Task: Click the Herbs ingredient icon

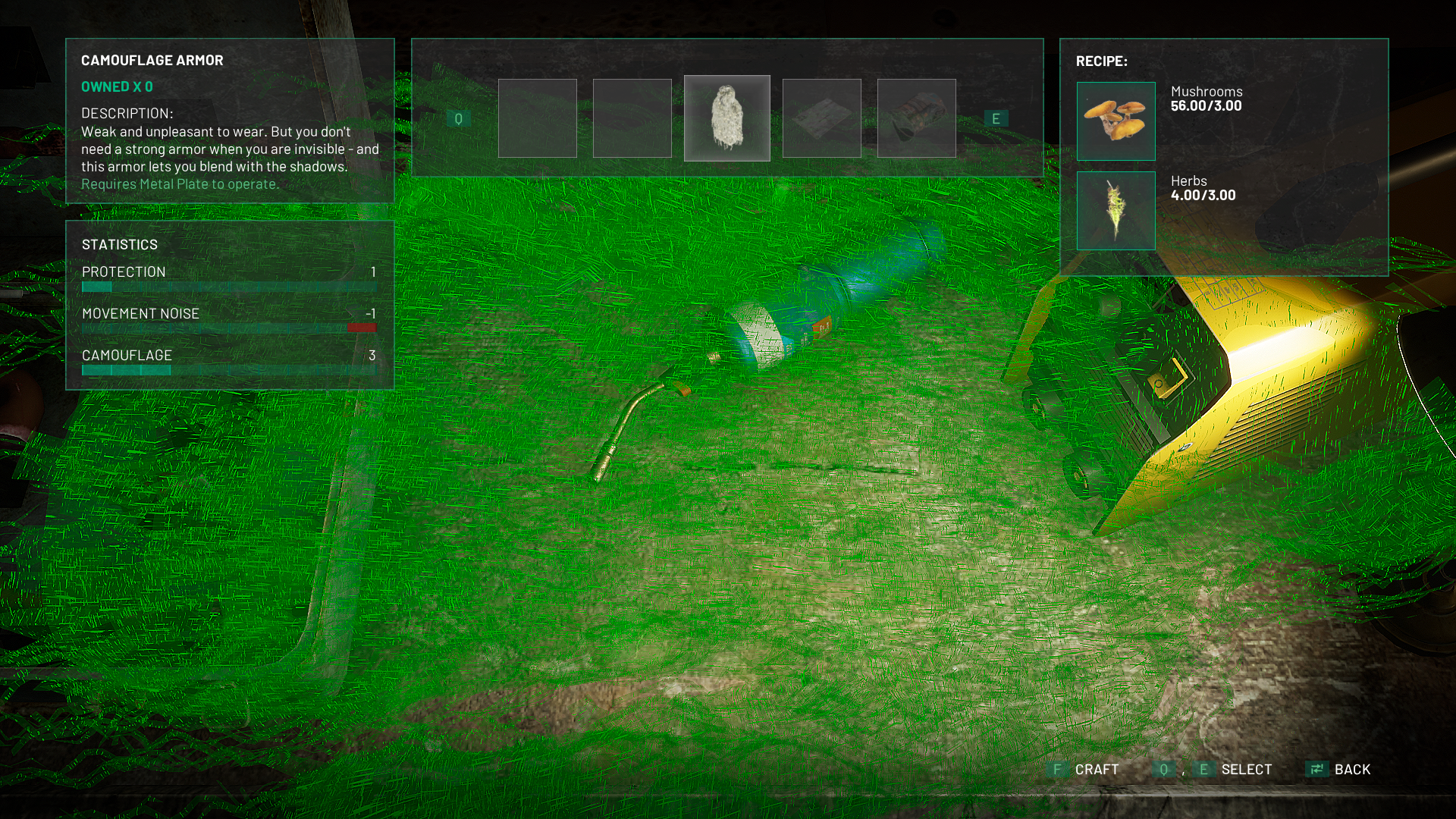Action: [x=1116, y=211]
